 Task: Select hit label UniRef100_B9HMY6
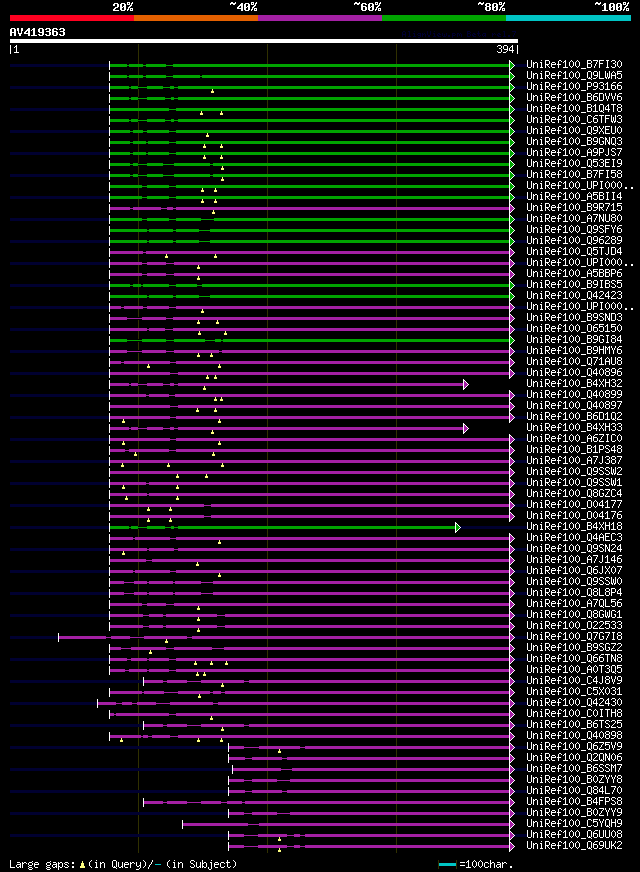pos(574,351)
